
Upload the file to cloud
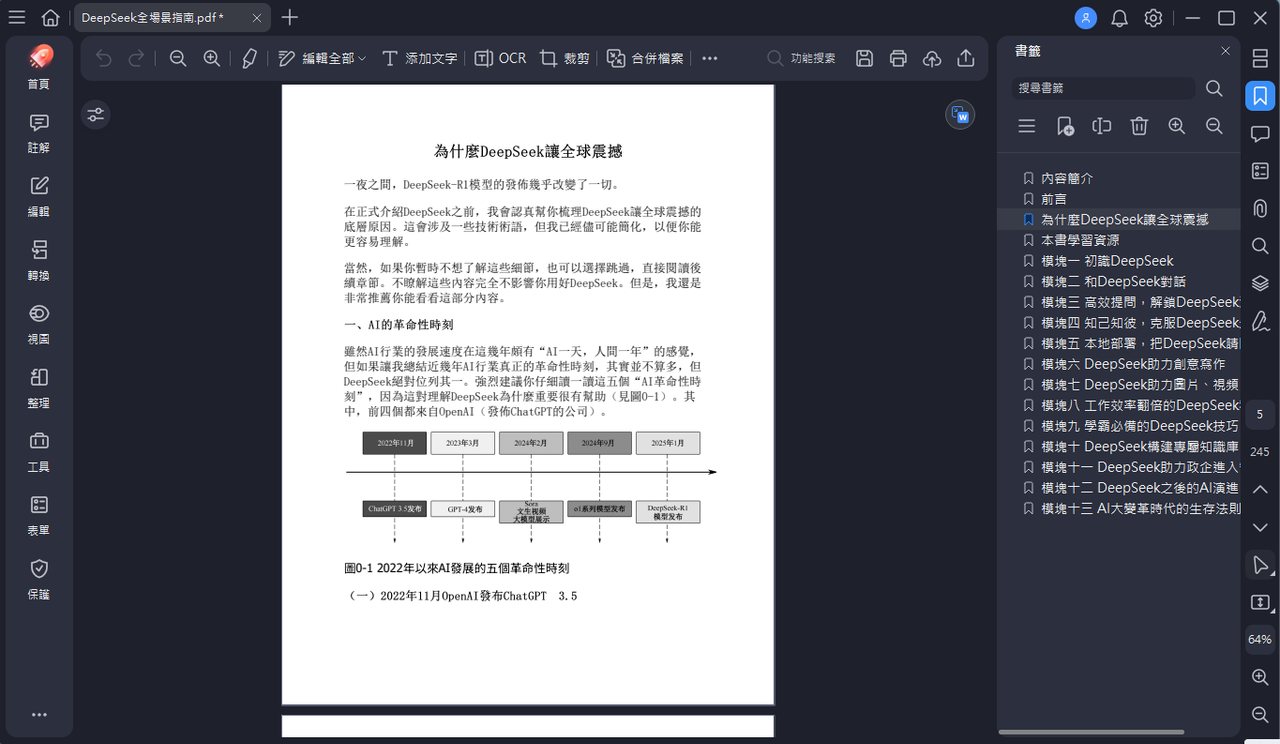pos(932,58)
